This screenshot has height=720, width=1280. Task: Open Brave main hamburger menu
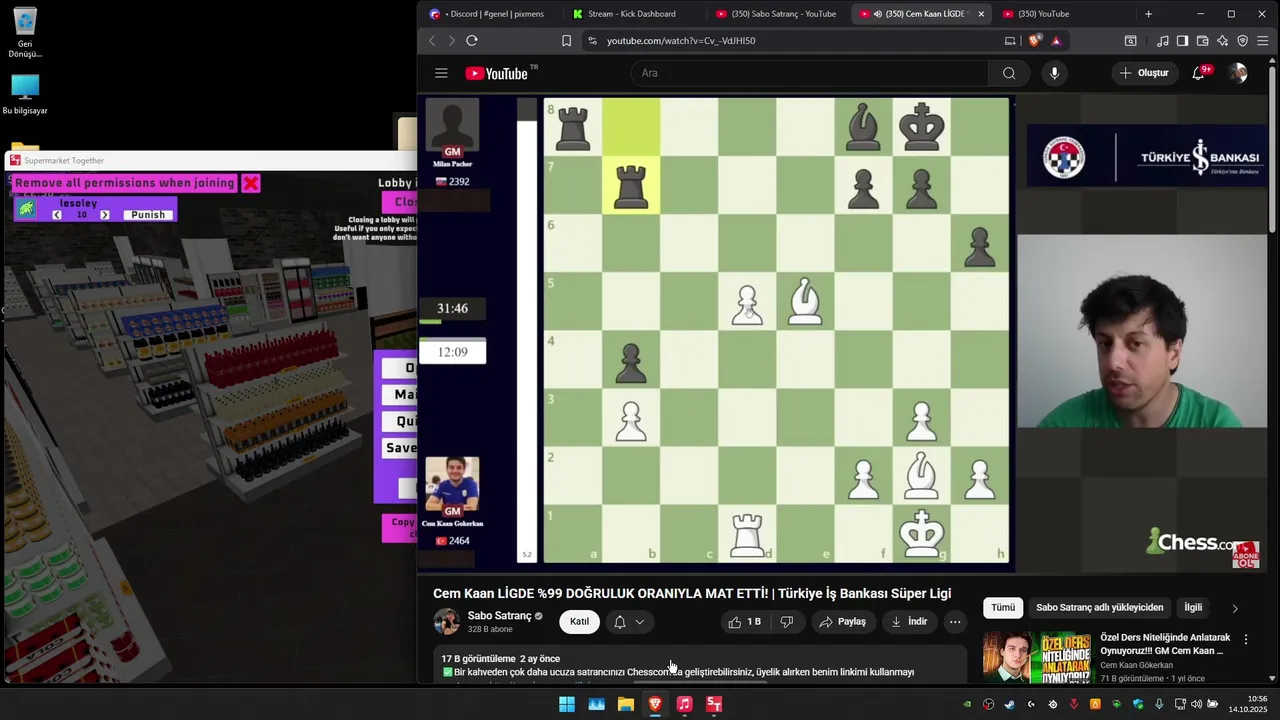coord(1263,41)
